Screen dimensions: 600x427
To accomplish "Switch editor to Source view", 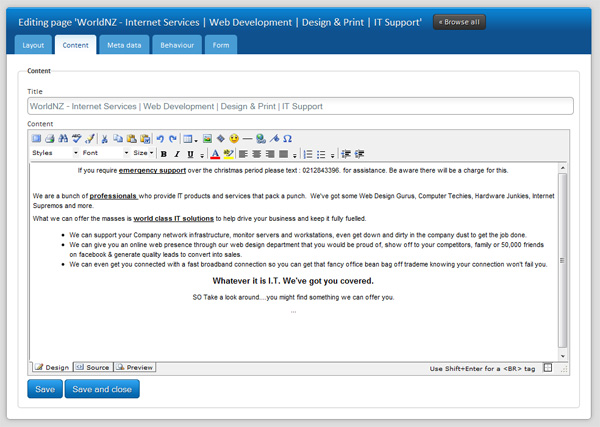I will coord(93,367).
